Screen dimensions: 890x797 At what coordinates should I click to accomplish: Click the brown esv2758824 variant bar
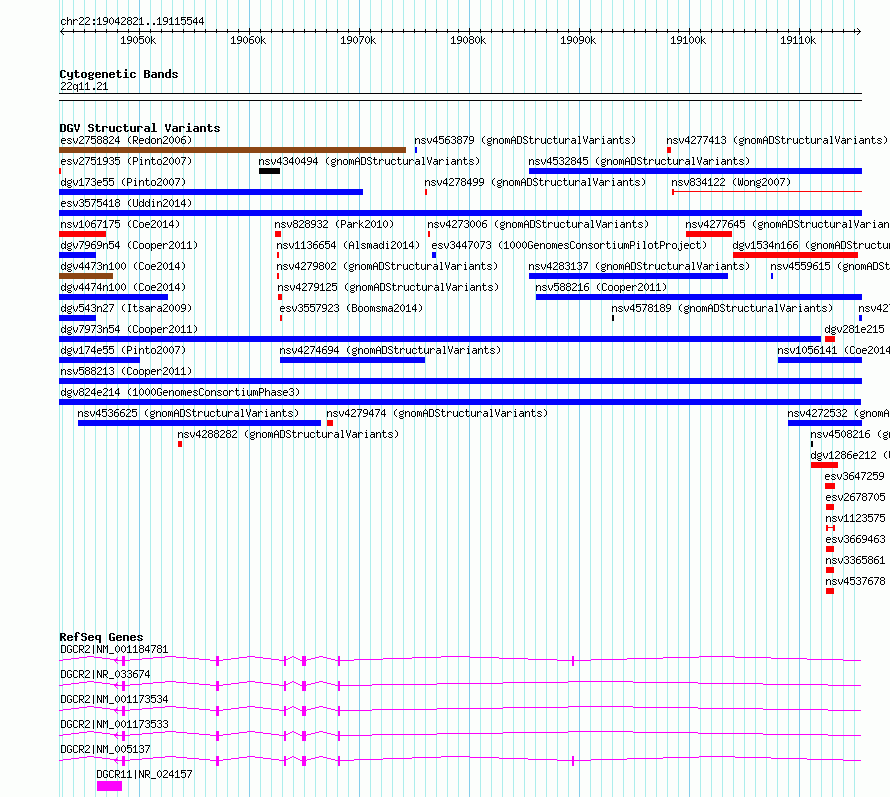coord(233,150)
